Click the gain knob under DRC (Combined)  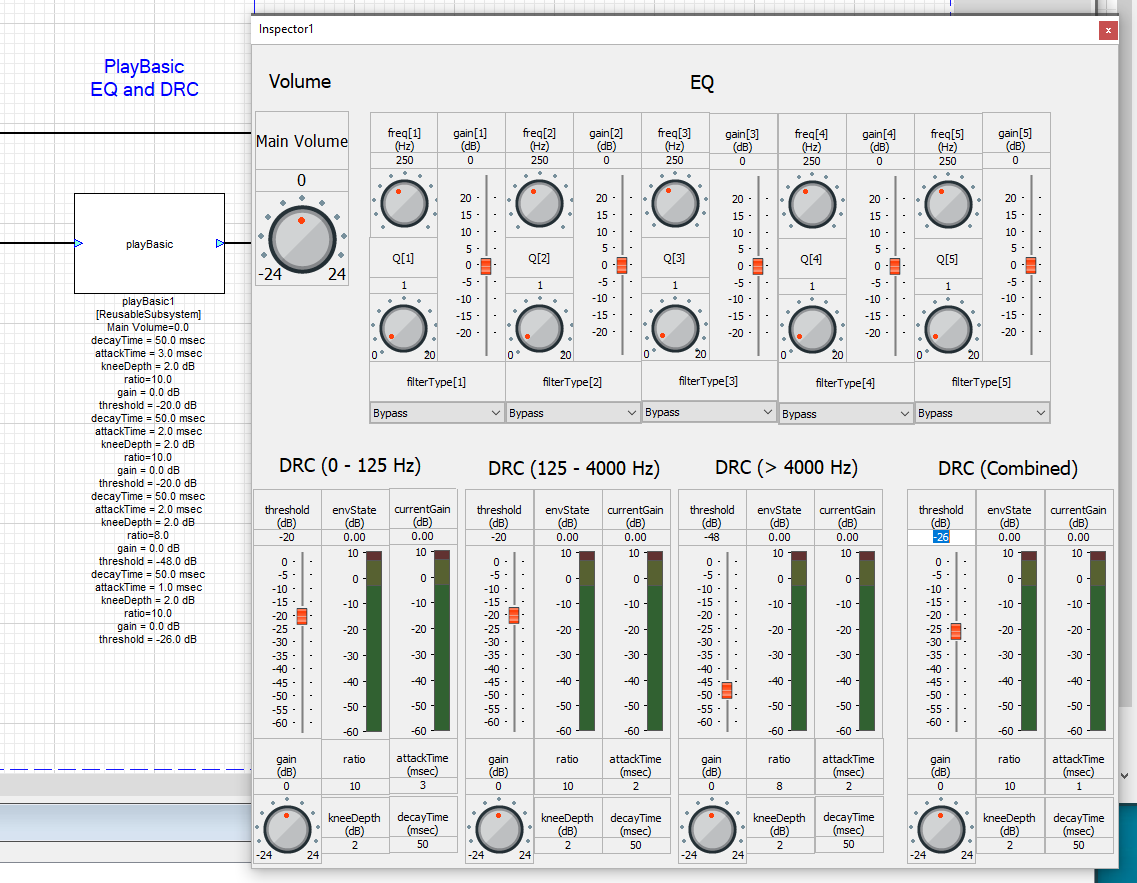[x=939, y=829]
